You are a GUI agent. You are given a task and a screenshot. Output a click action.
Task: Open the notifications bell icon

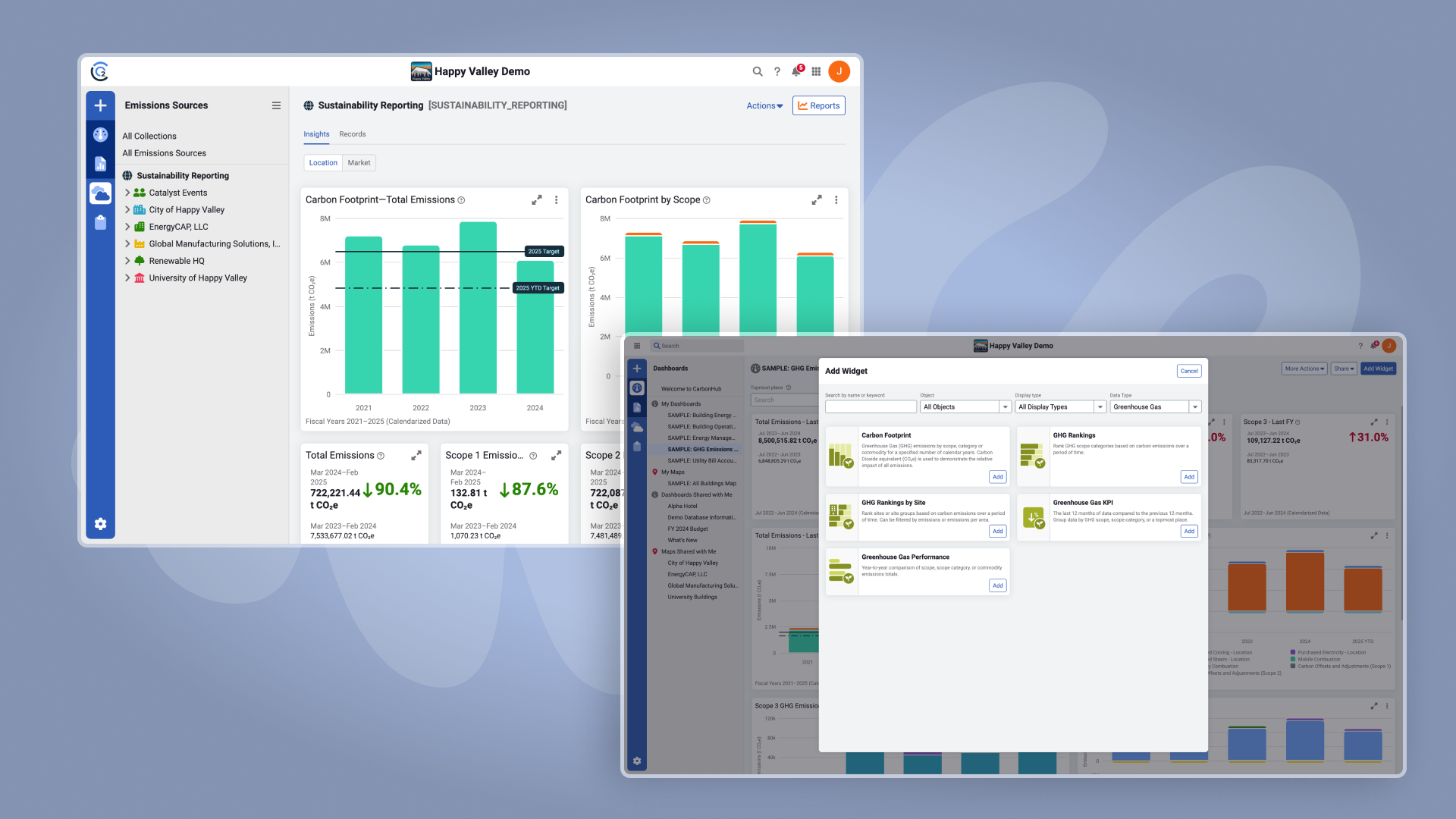pos(795,71)
